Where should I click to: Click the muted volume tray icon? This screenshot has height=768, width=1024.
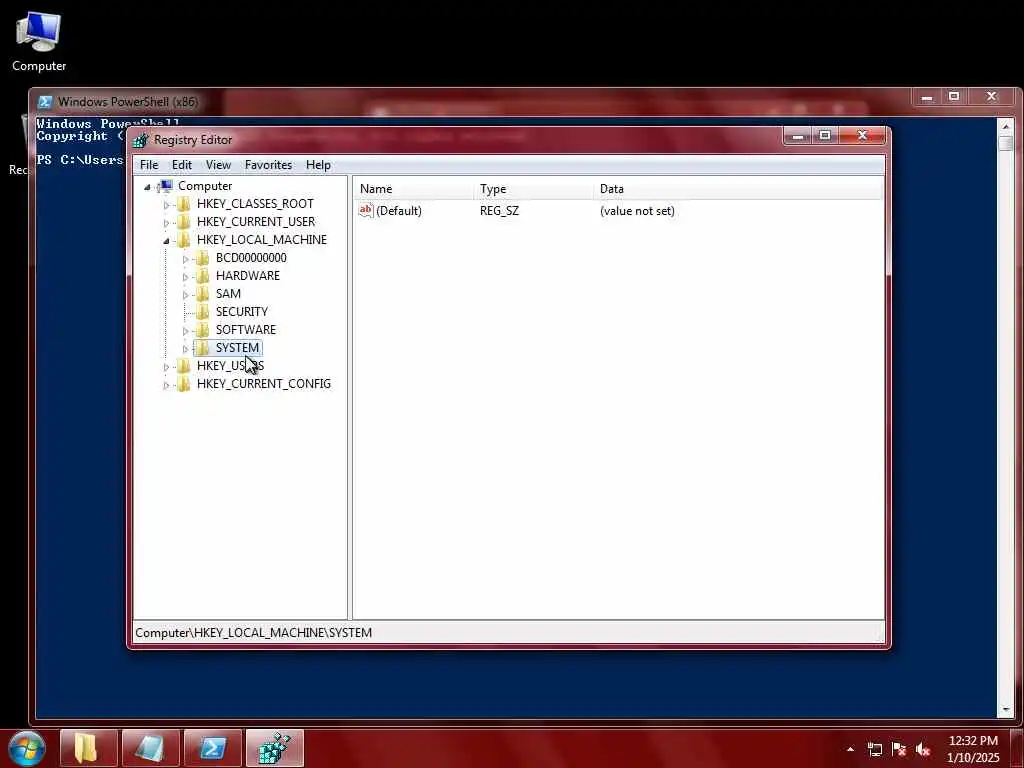923,749
